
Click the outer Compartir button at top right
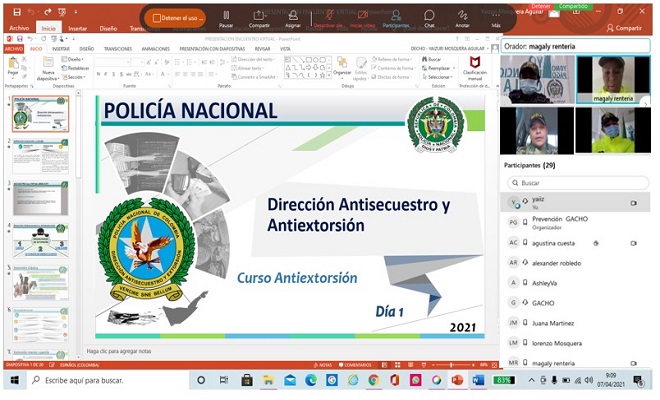point(624,28)
